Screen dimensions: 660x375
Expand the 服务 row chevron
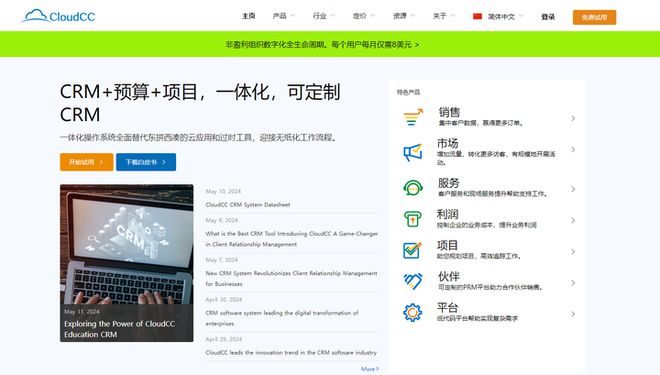(x=573, y=189)
